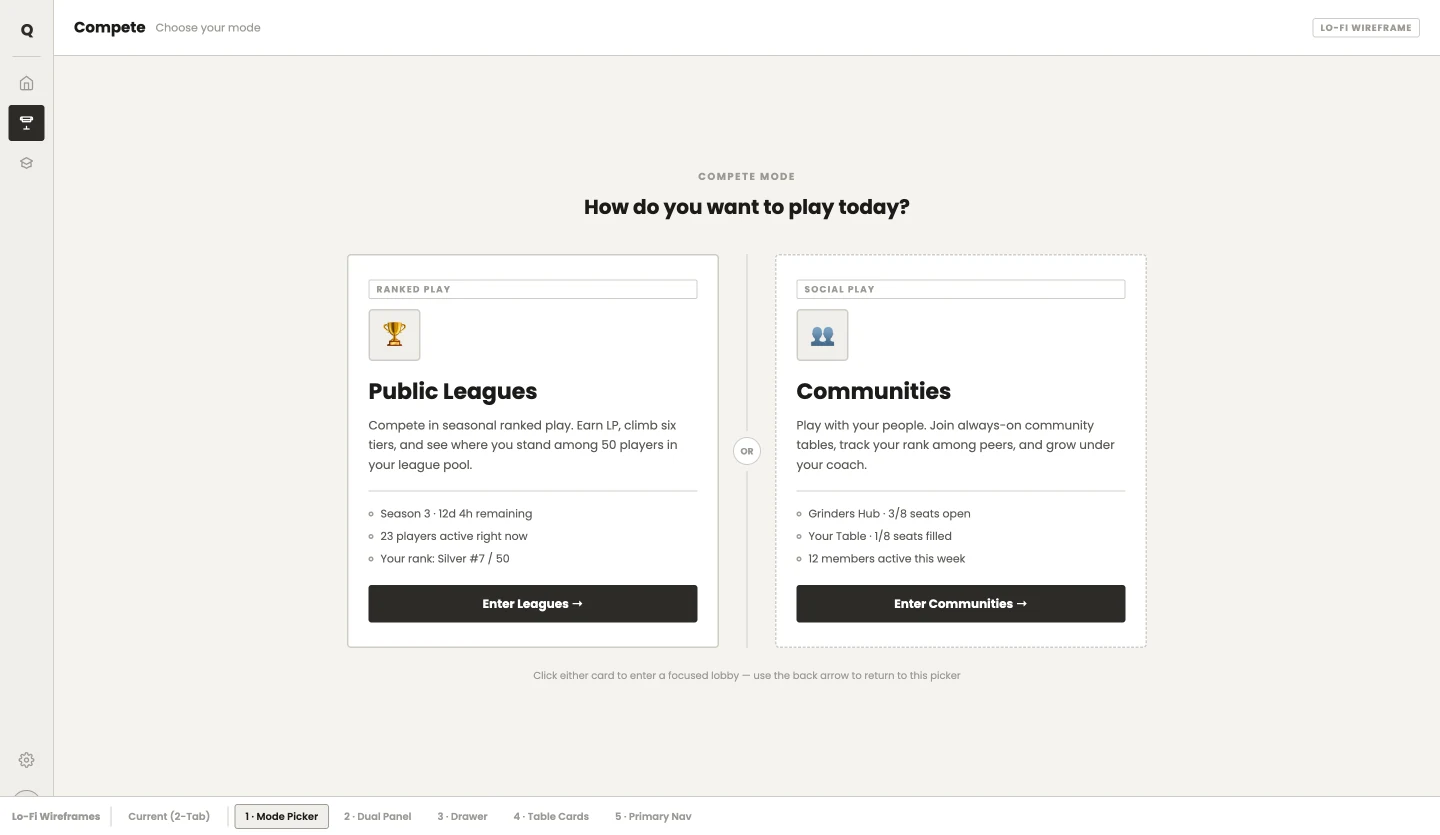
Task: Click 'Your Table · 1/8 seats filled'
Action: [880, 536]
